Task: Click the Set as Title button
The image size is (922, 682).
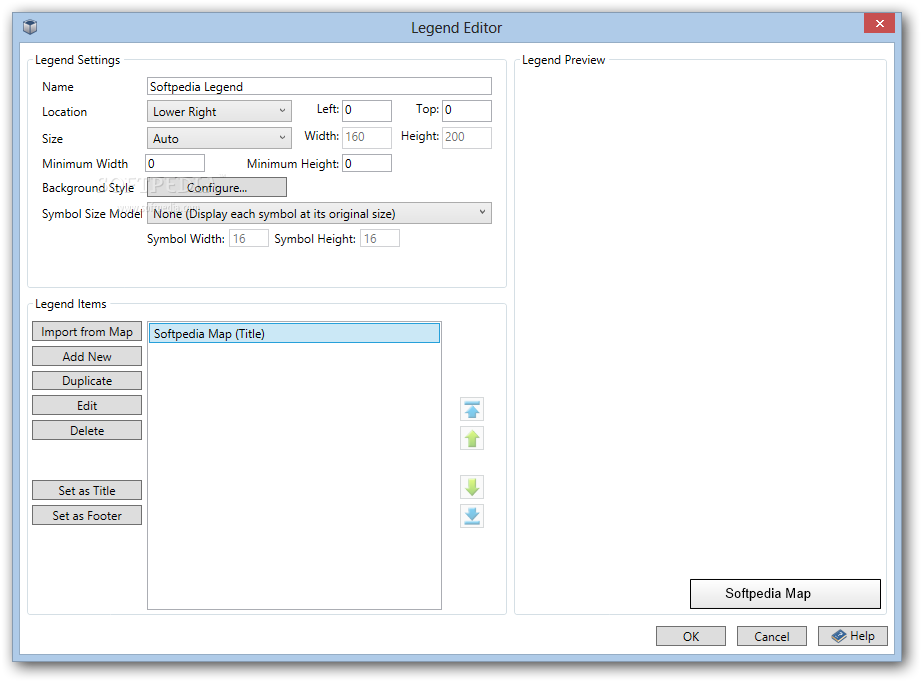Action: click(x=87, y=490)
